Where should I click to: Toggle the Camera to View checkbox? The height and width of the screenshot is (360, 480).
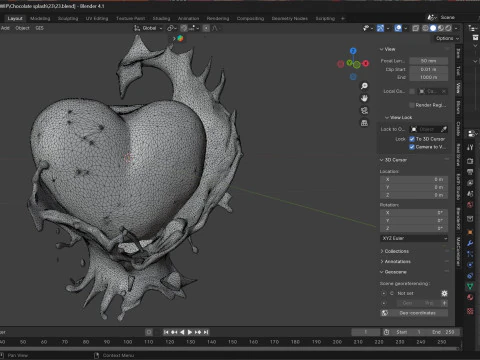coord(412,147)
